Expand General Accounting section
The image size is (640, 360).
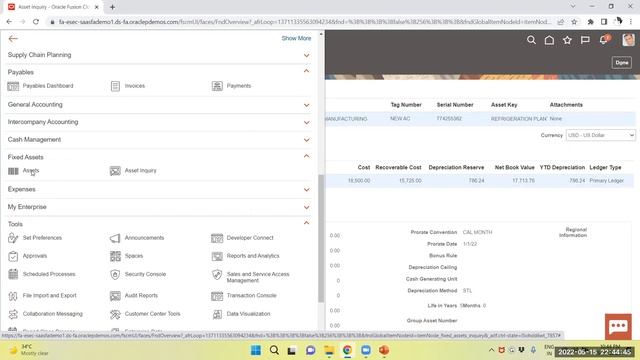307,105
